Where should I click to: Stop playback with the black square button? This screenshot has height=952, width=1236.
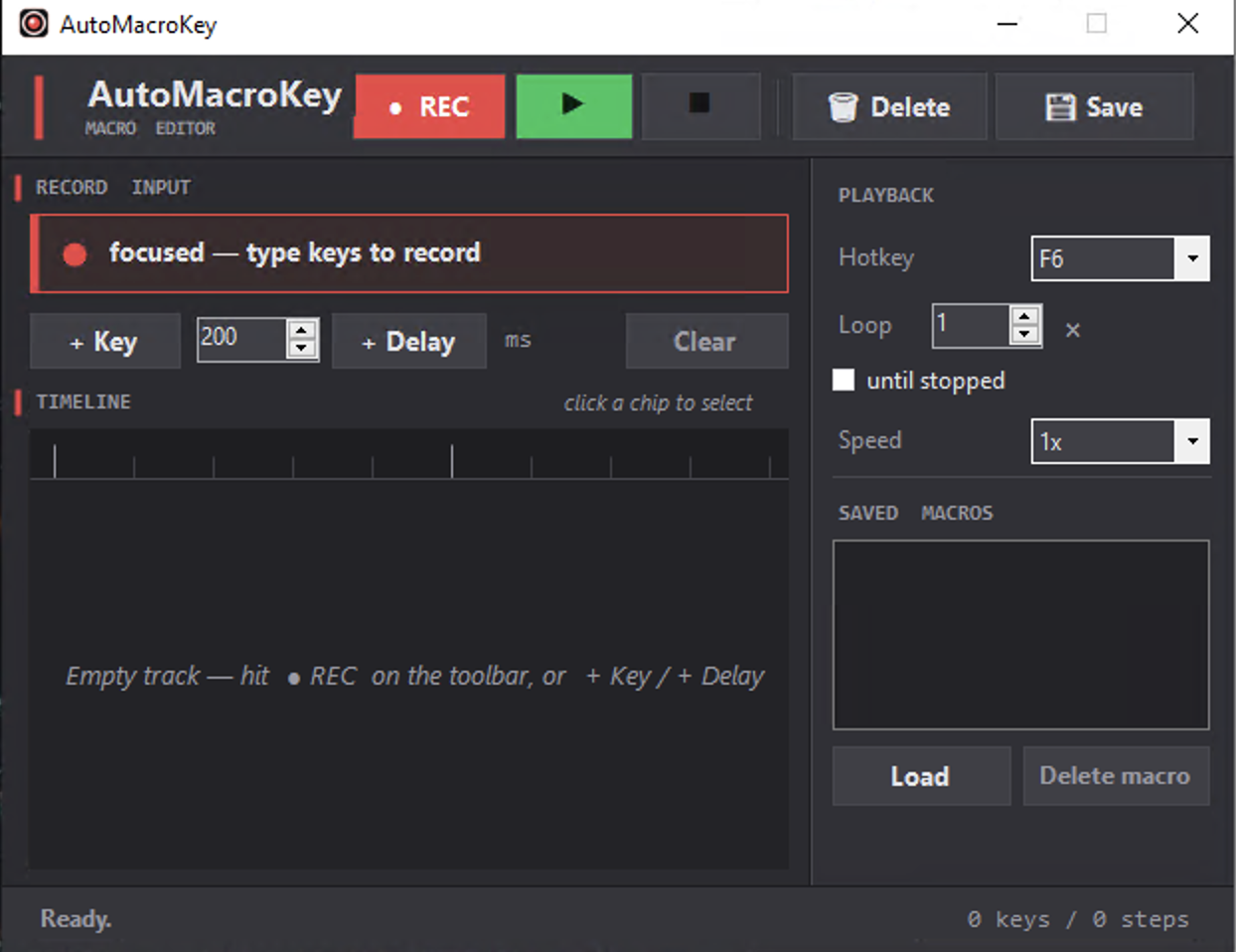pyautogui.click(x=700, y=106)
